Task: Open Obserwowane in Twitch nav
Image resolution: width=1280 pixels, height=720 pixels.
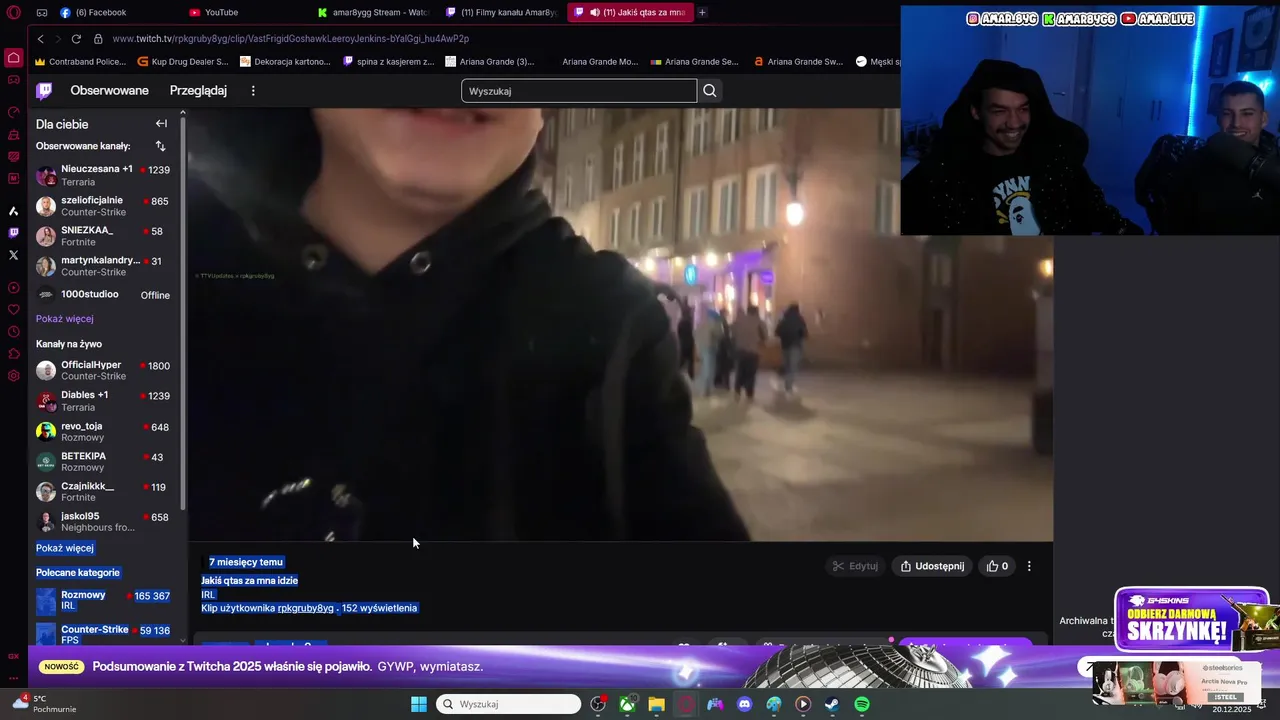Action: (109, 91)
